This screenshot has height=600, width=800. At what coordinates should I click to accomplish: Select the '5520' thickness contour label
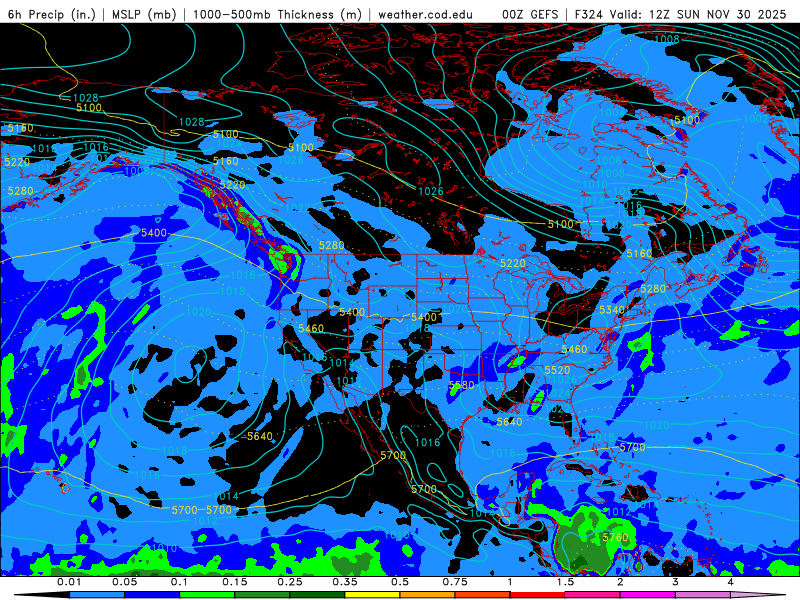point(557,370)
